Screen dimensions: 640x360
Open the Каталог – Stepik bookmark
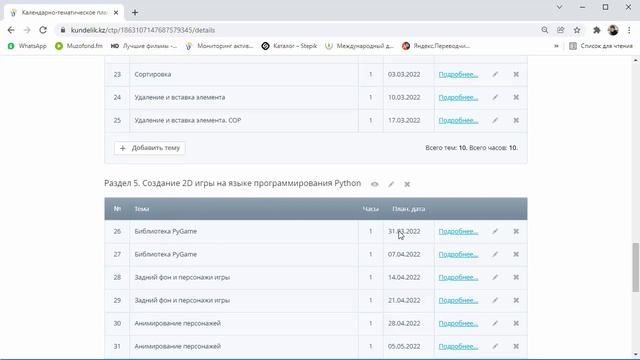pyautogui.click(x=289, y=46)
